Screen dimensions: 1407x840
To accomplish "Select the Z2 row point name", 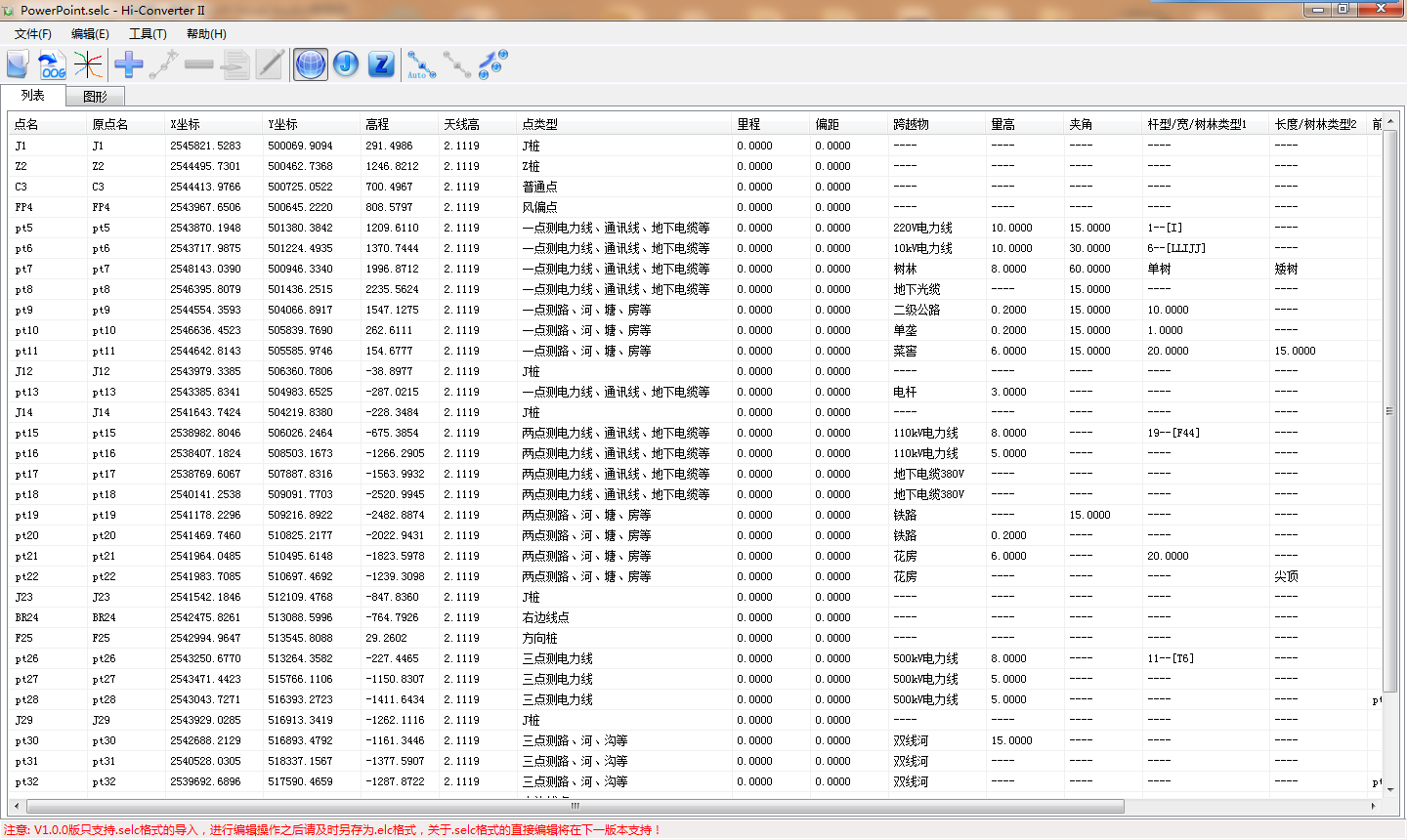I will point(21,166).
